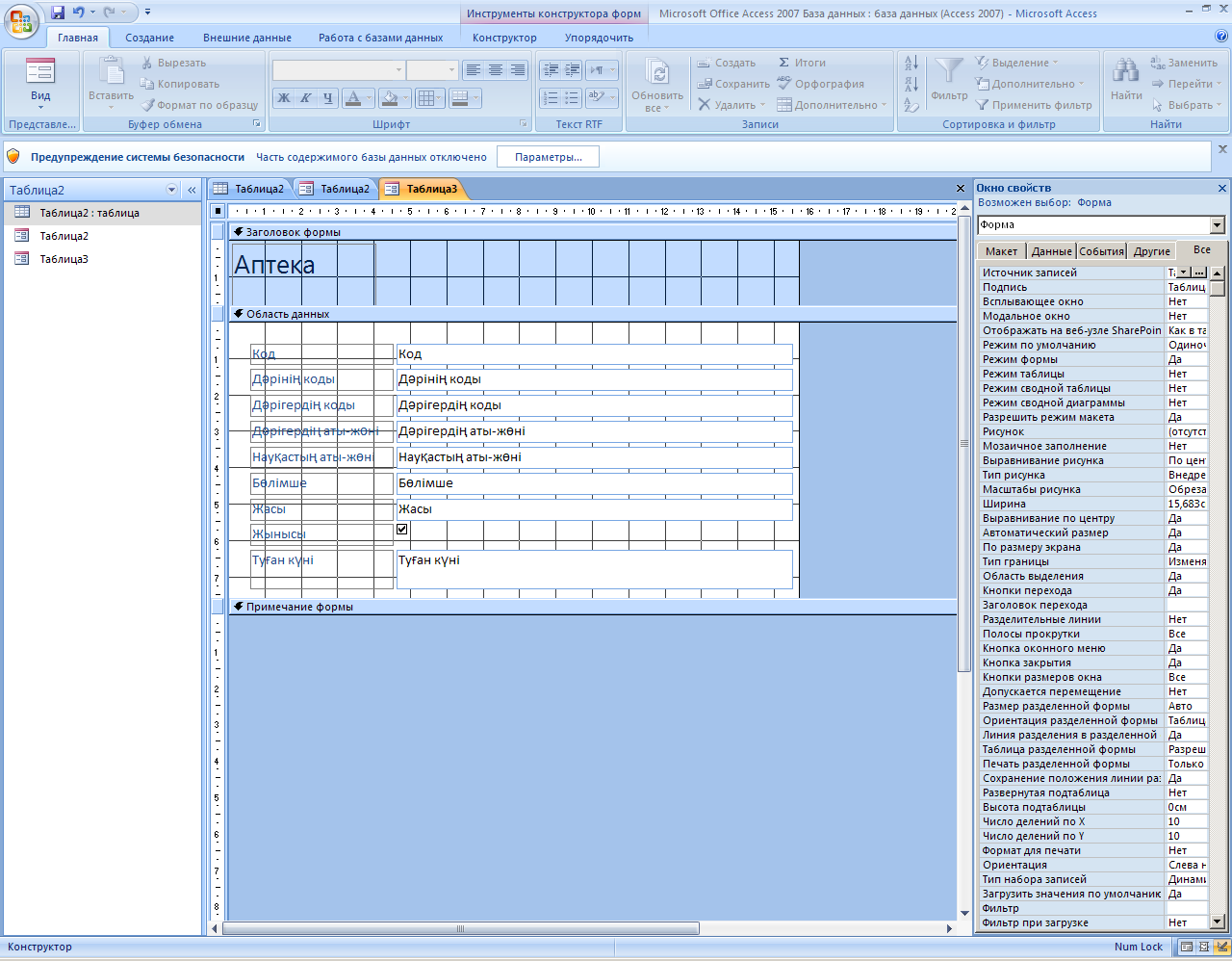This screenshot has width=1232, height=961.
Task: Click the Office button logo
Action: [x=21, y=21]
